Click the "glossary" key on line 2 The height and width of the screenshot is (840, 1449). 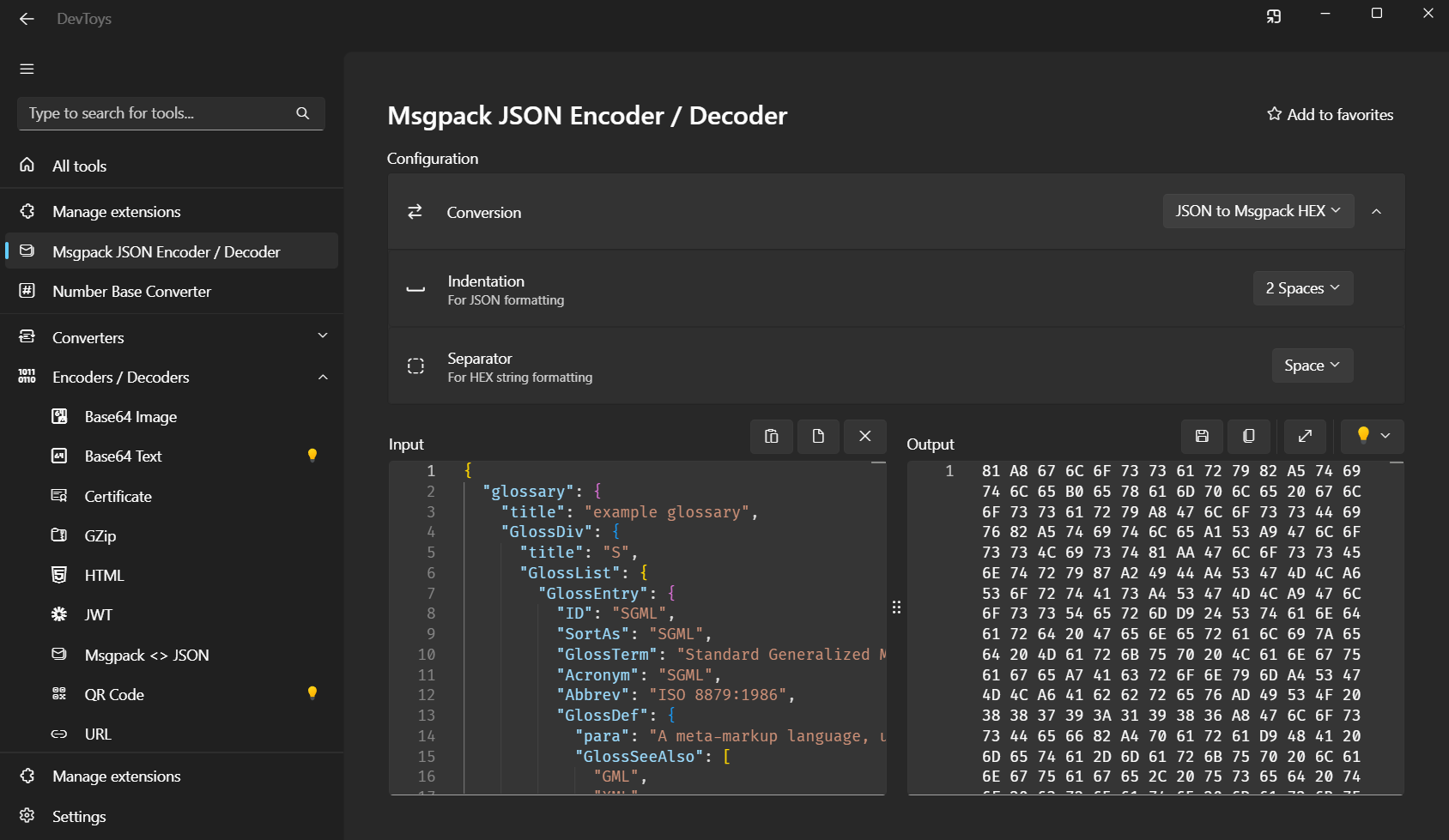click(x=528, y=492)
